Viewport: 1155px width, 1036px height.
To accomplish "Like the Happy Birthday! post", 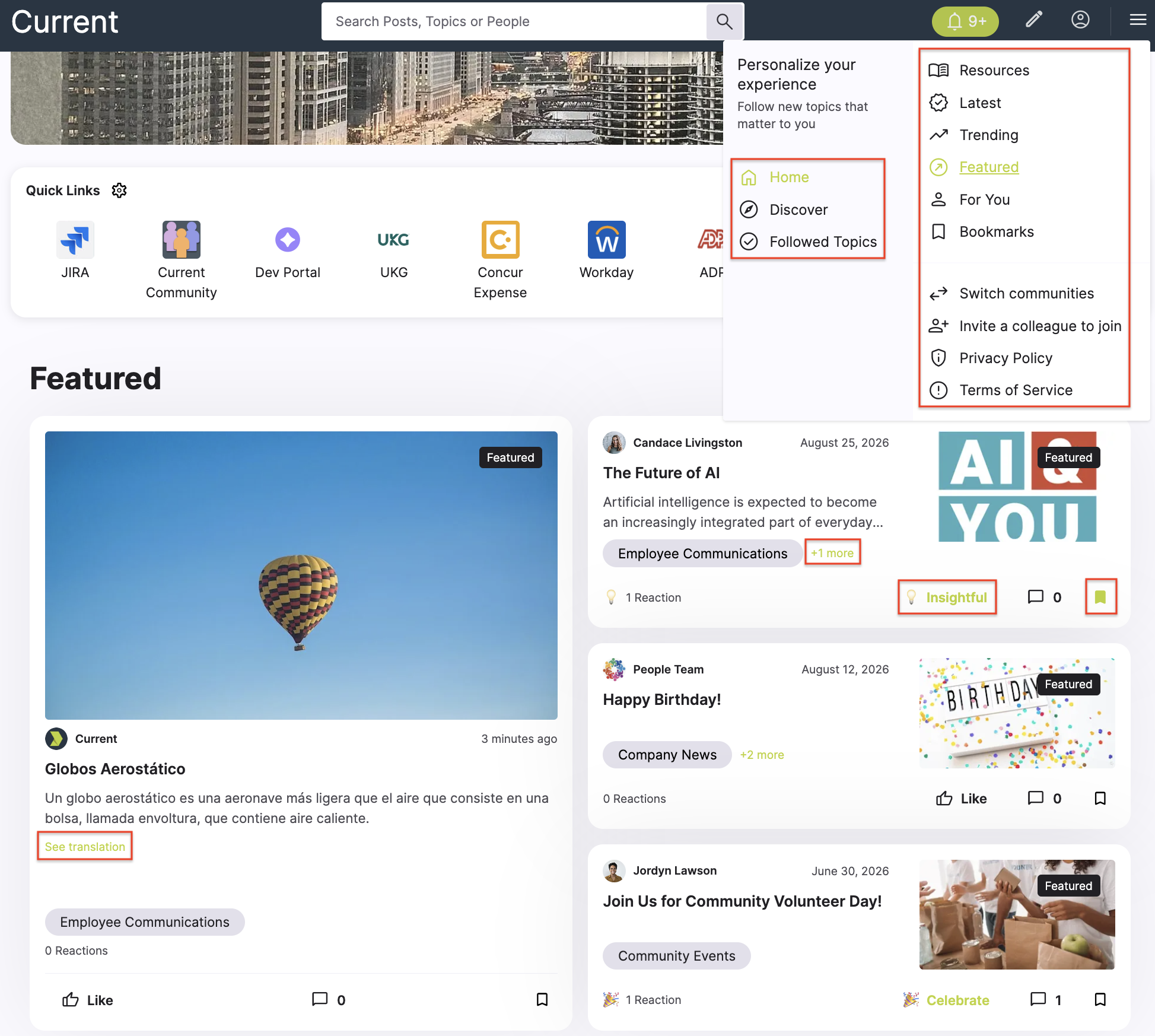I will [961, 799].
